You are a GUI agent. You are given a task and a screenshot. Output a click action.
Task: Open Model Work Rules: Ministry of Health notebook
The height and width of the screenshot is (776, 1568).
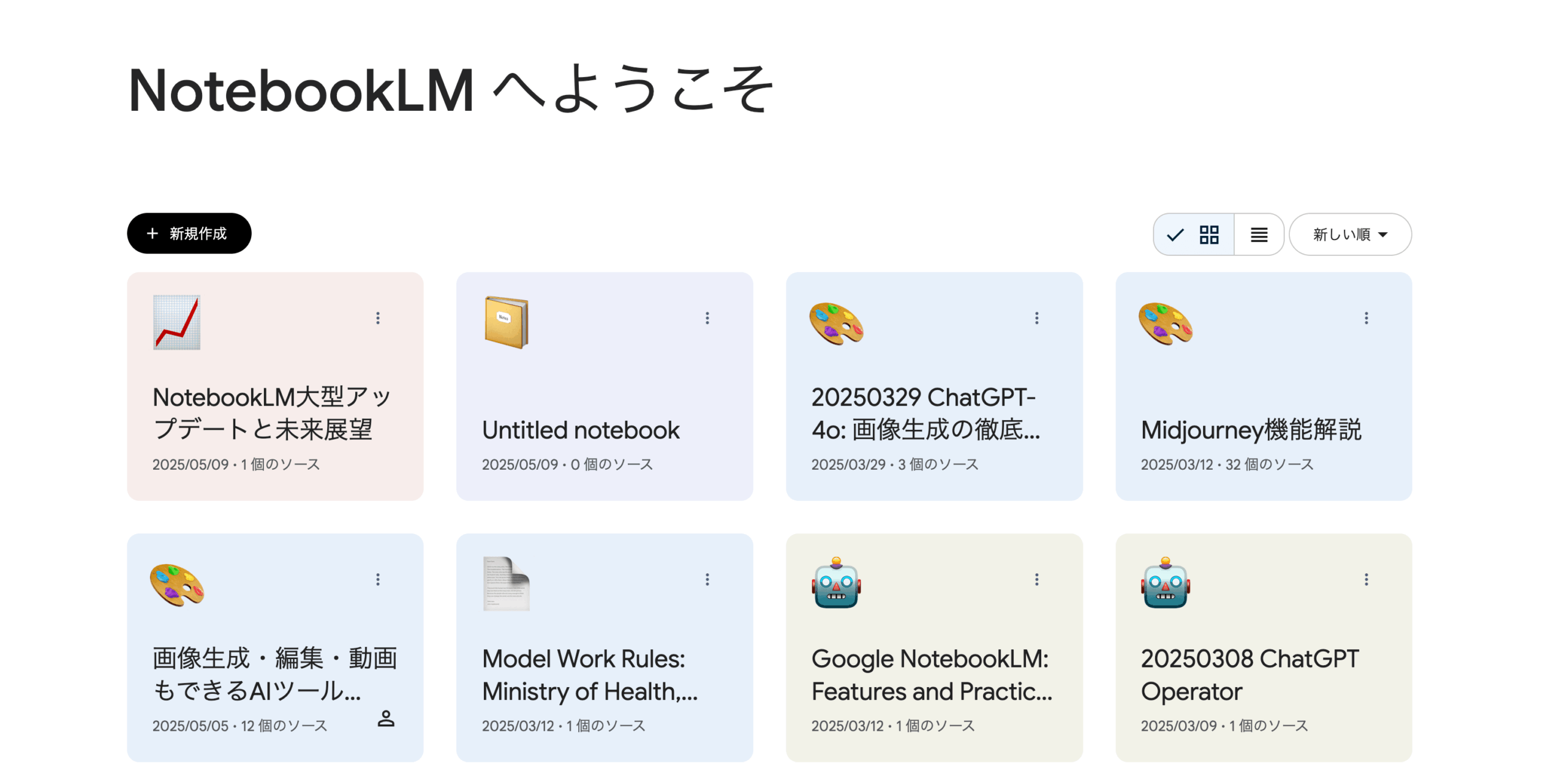click(x=589, y=675)
